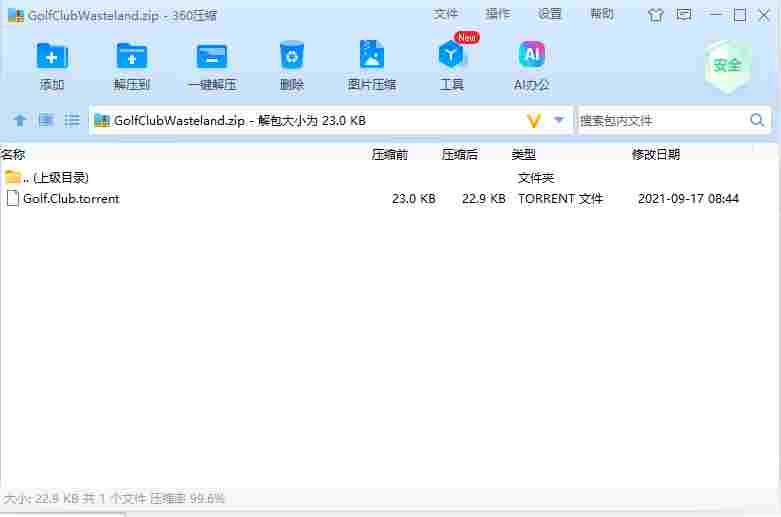Click the orange V icon in the path bar
781x517 pixels.
point(533,121)
